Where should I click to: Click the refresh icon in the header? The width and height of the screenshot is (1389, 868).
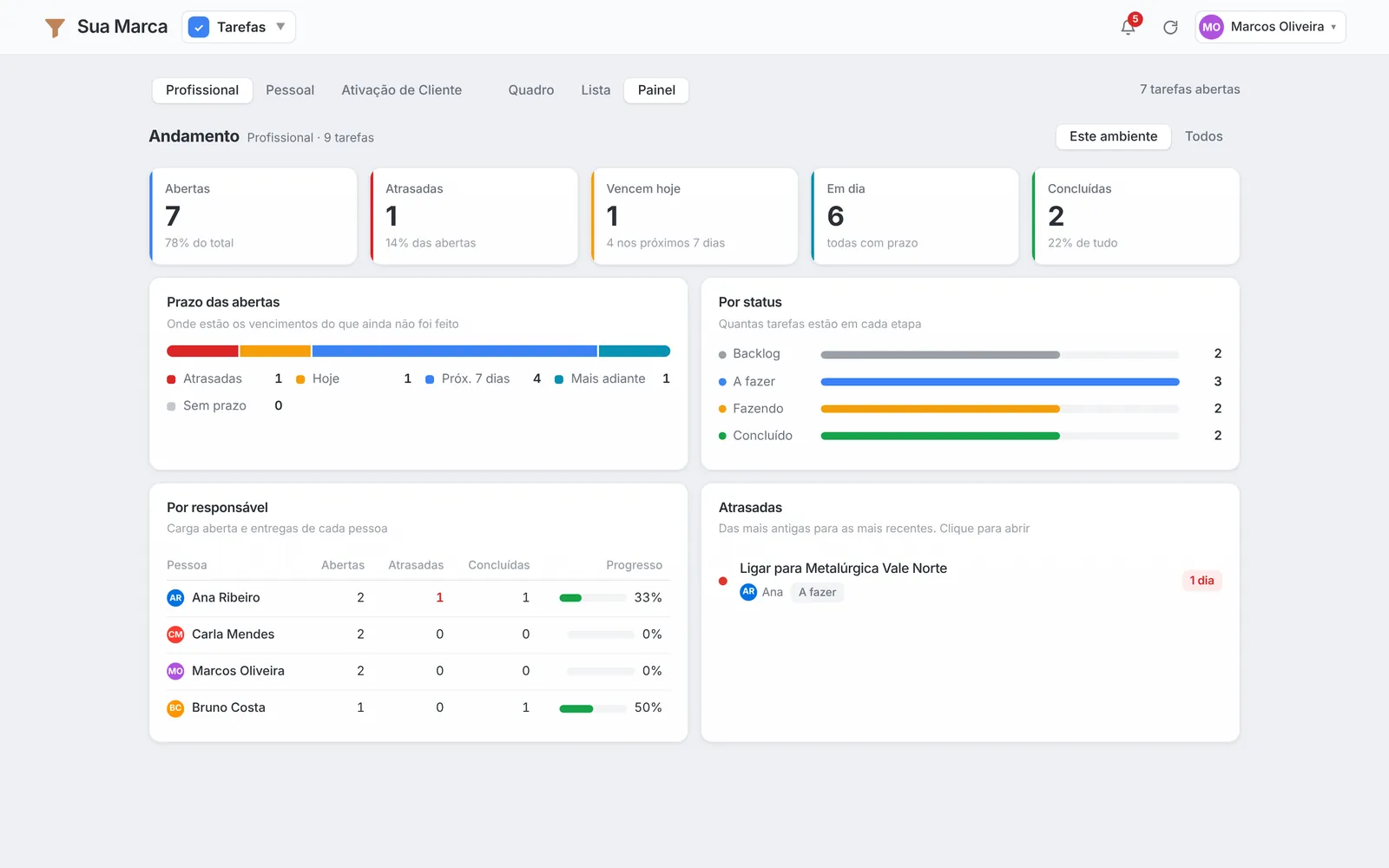(1170, 27)
